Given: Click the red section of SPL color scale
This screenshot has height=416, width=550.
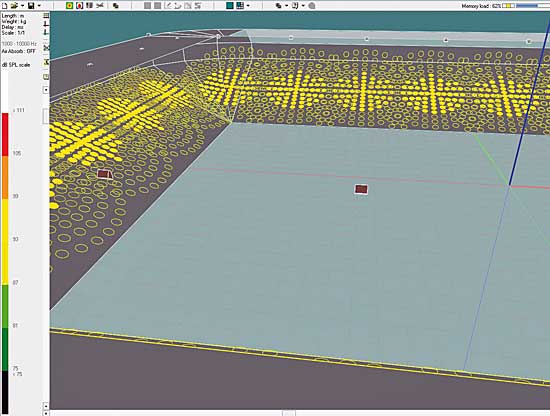Looking at the screenshot, I should click(x=5, y=134).
